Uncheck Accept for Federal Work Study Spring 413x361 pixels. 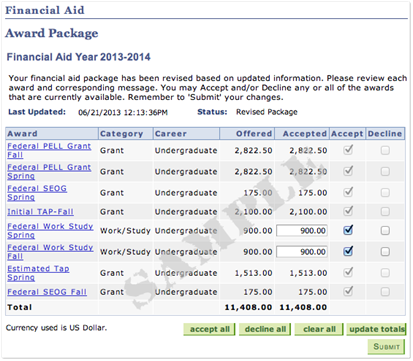348,230
